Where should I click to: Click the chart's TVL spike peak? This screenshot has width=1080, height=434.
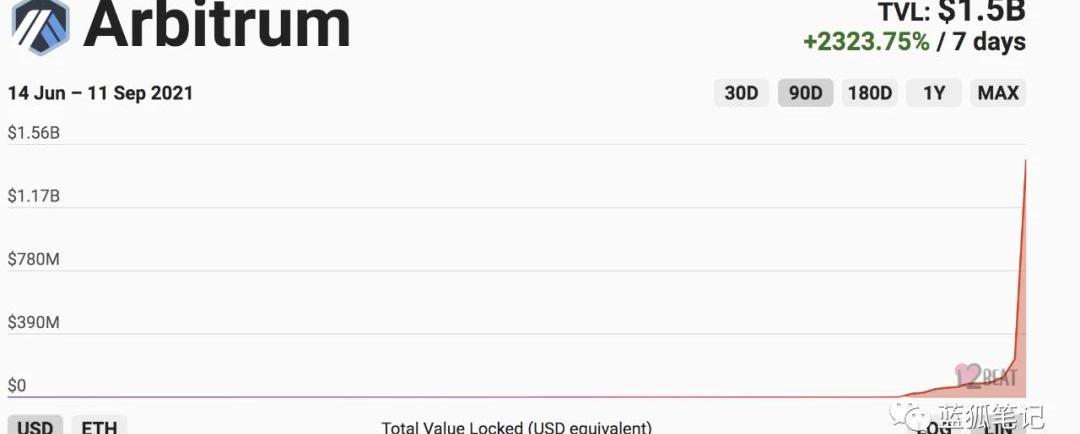pos(1025,160)
